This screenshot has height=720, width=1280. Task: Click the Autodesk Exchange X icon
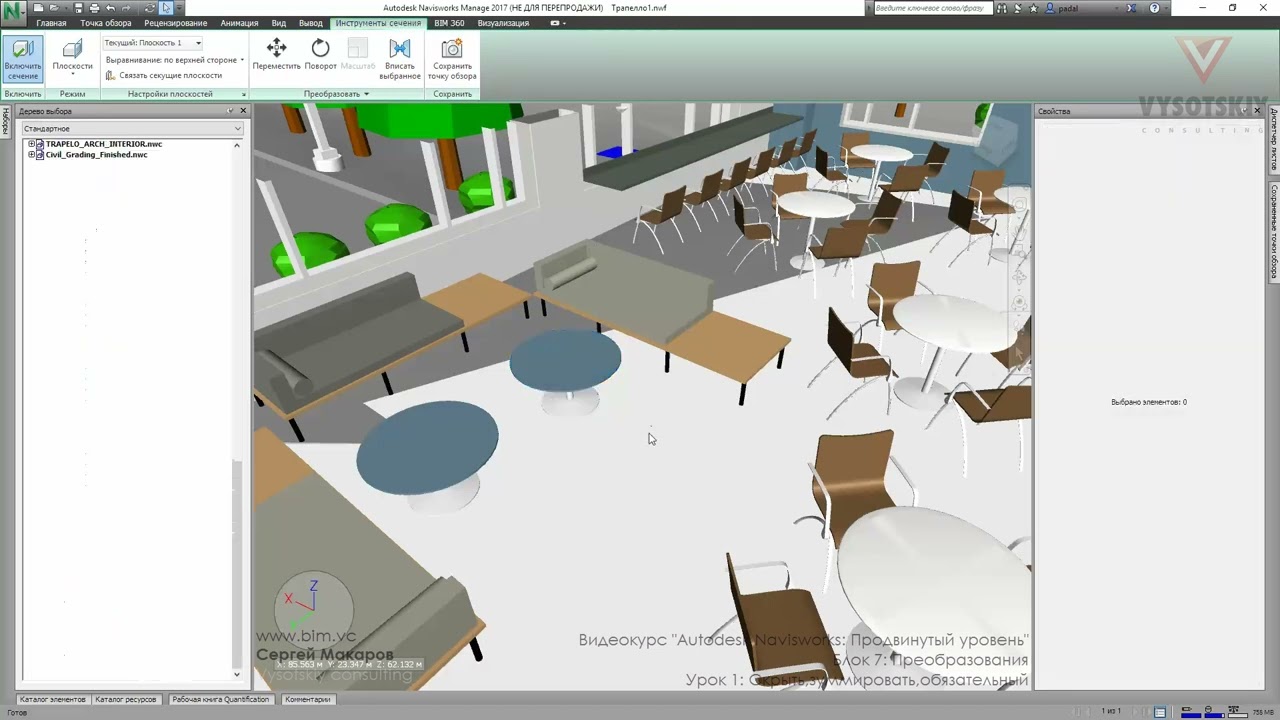click(x=1131, y=8)
